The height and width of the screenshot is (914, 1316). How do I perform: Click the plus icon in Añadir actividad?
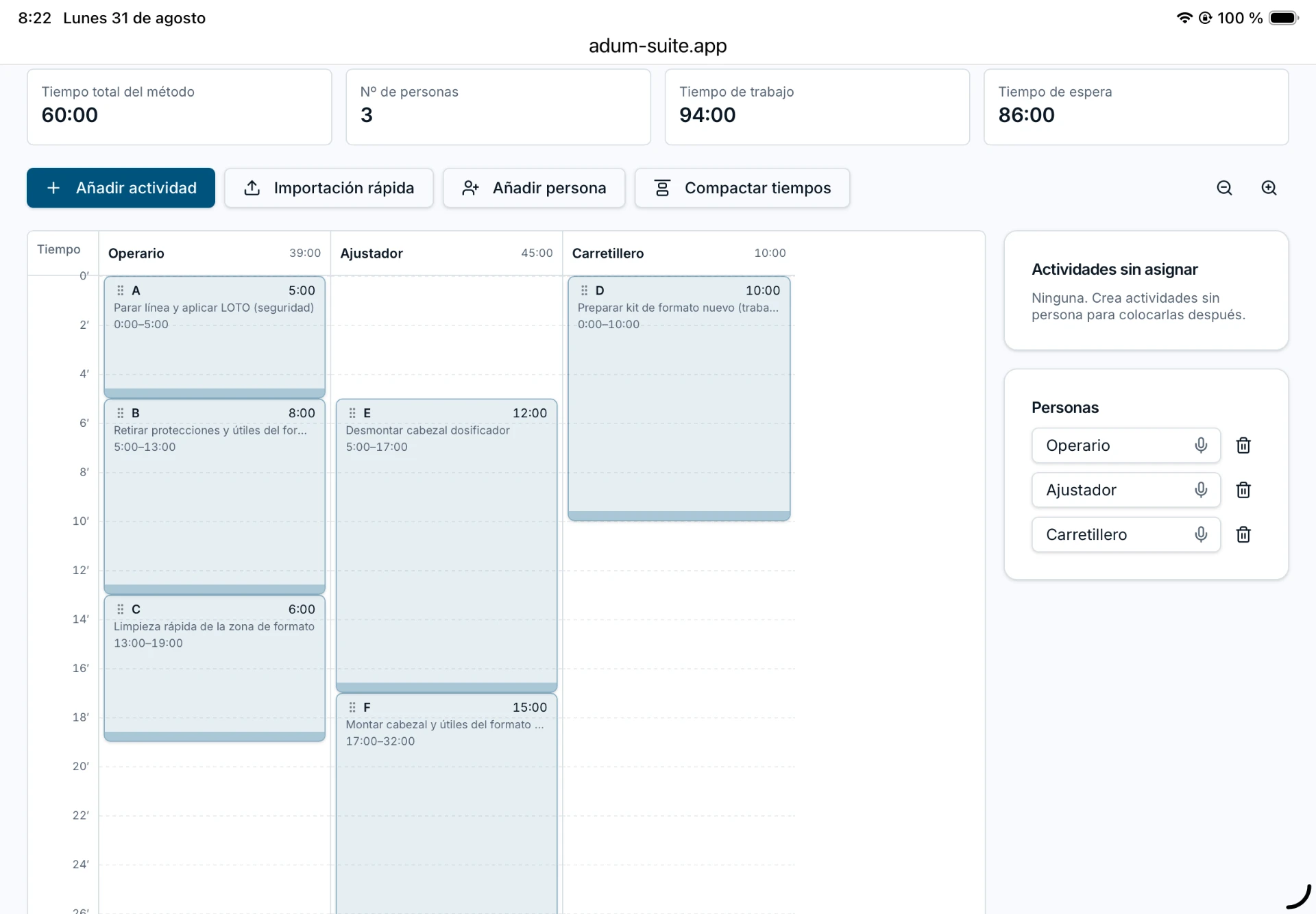53,188
